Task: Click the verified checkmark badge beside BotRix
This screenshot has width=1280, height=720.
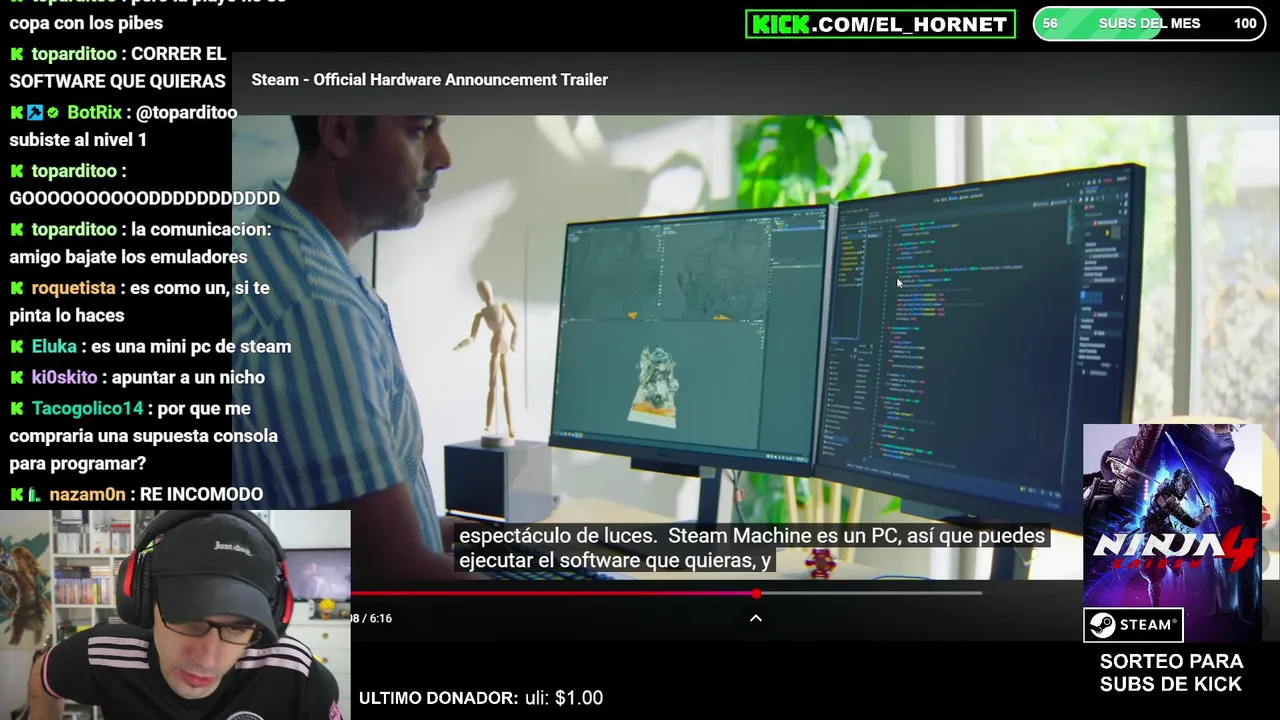Action: click(x=53, y=113)
